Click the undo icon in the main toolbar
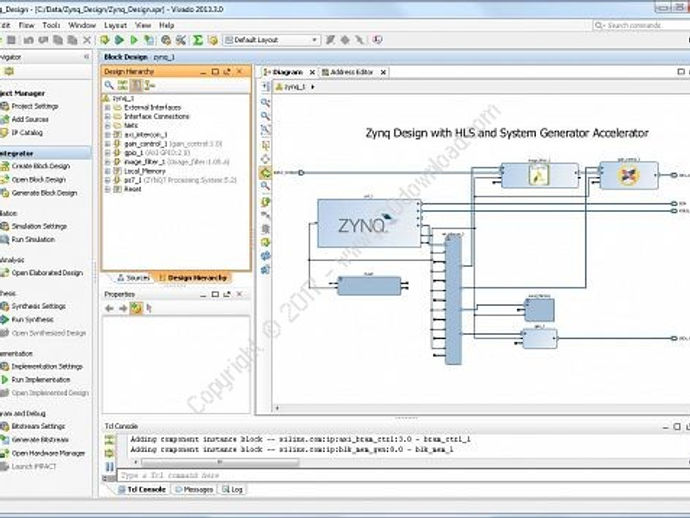 click(x=29, y=40)
